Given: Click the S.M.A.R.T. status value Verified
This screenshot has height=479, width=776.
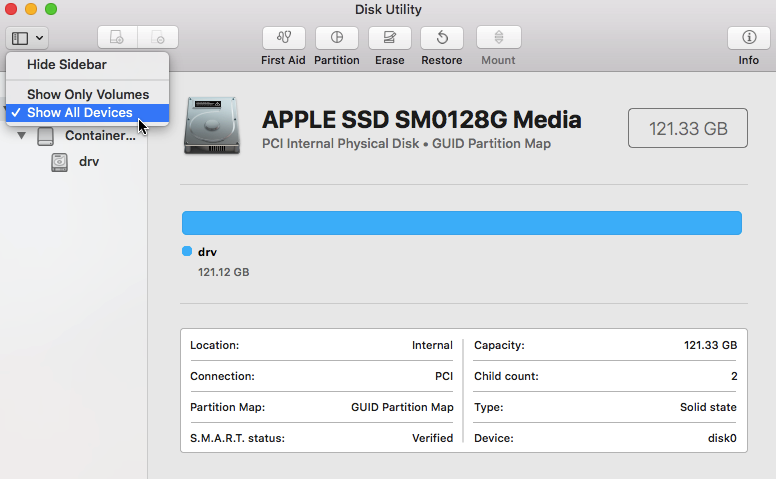Looking at the screenshot, I should coord(433,438).
